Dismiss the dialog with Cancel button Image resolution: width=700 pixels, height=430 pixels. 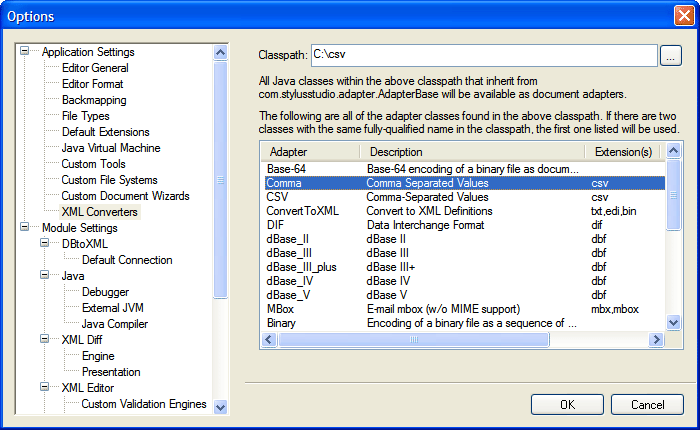click(x=647, y=405)
